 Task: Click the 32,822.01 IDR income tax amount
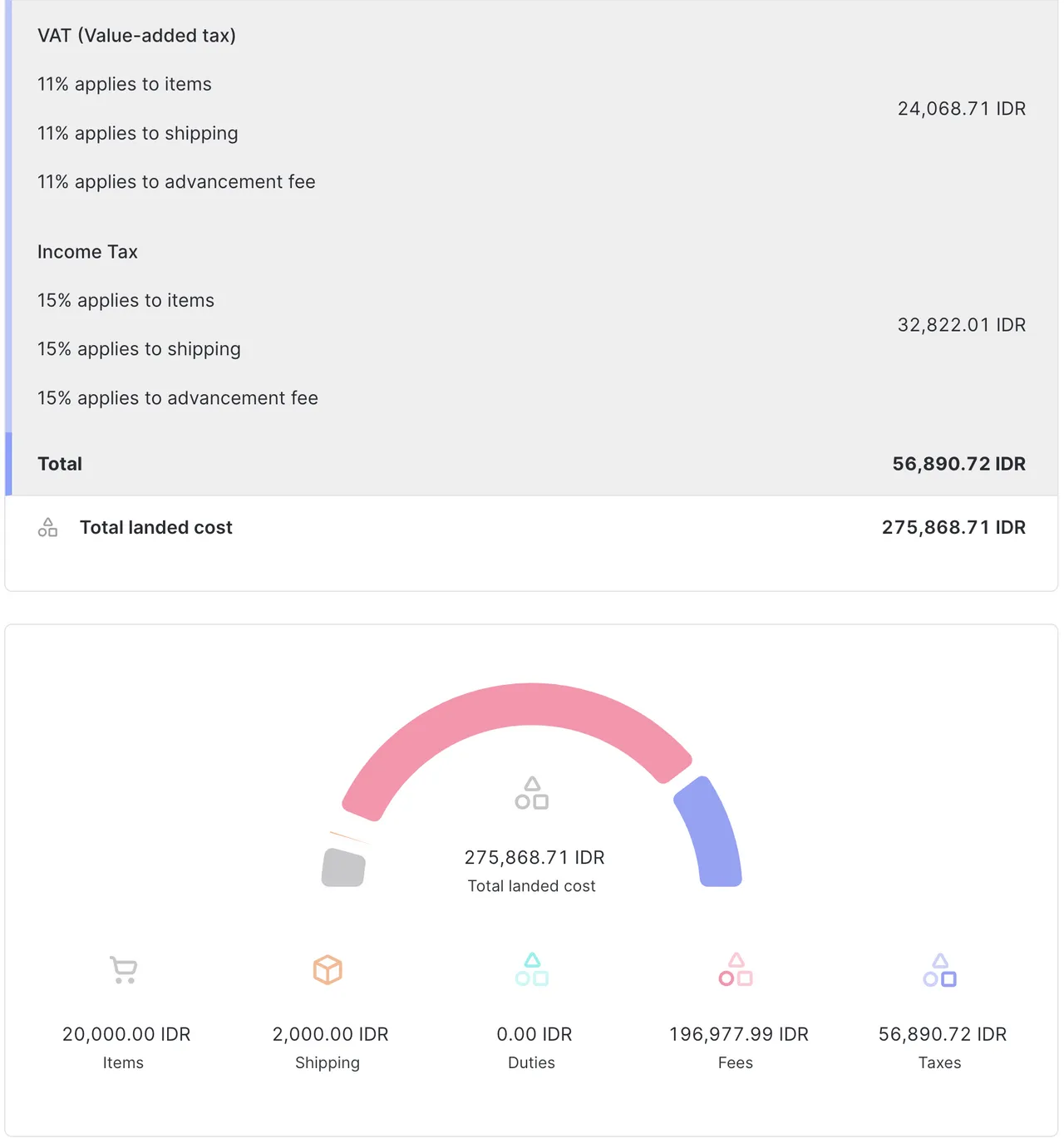pyautogui.click(x=961, y=325)
